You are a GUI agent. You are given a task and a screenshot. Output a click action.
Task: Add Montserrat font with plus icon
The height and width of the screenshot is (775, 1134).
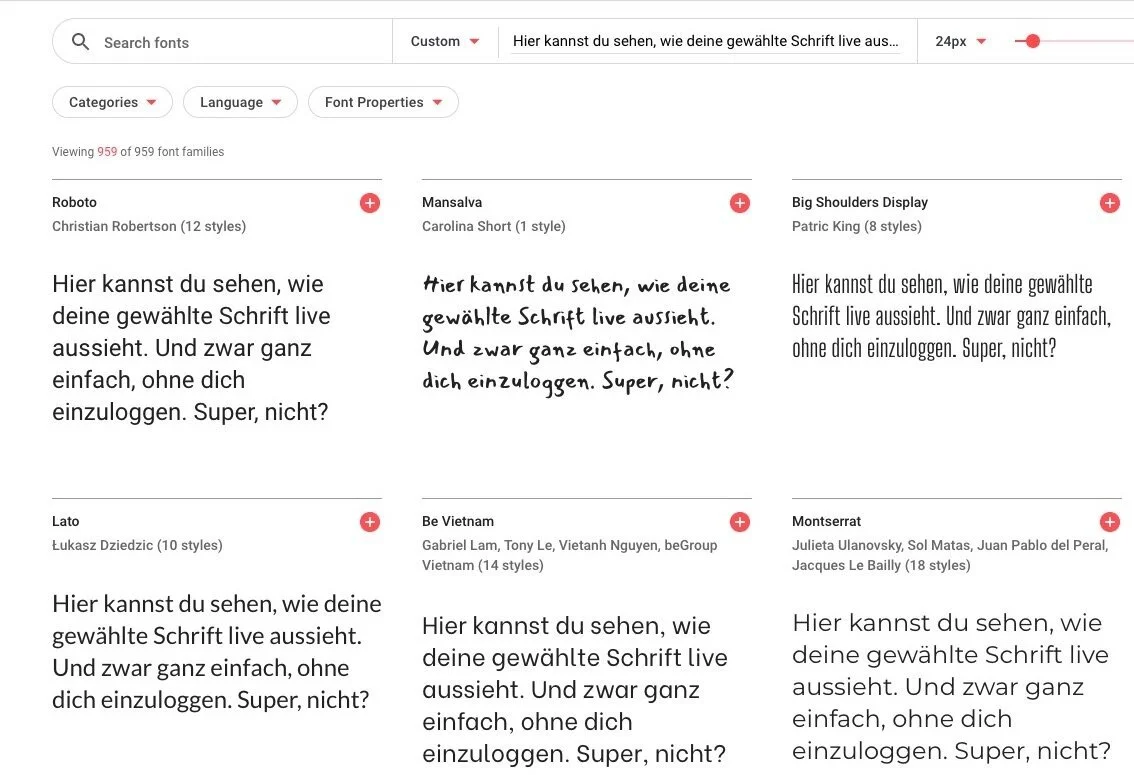click(x=1109, y=522)
